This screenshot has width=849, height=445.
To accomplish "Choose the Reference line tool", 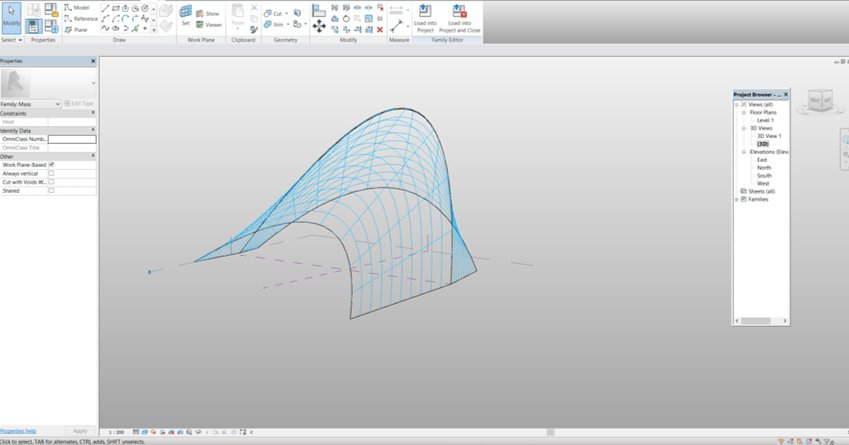I will click(x=81, y=18).
